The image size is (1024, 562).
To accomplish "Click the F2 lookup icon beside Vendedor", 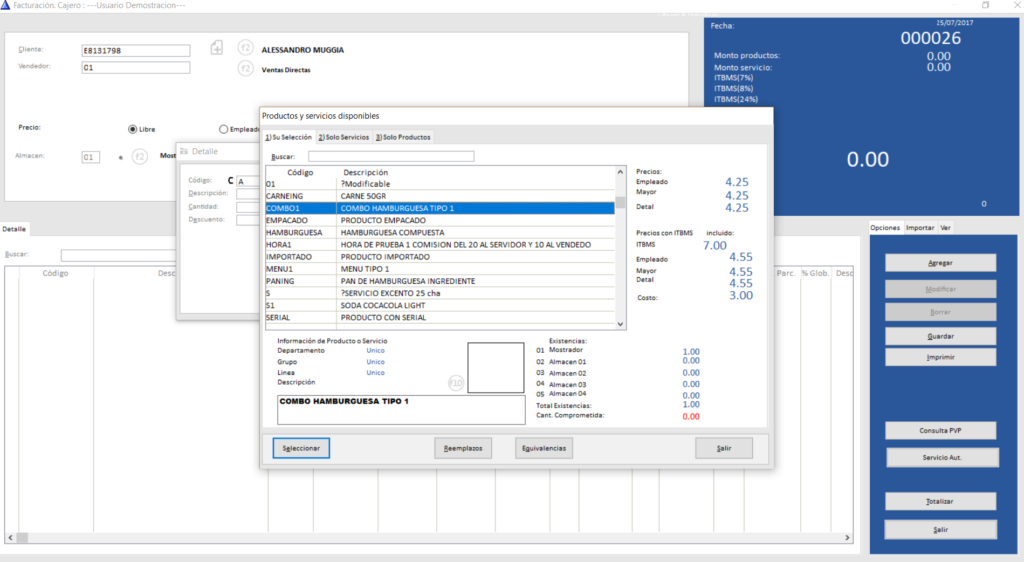I will click(x=245, y=68).
